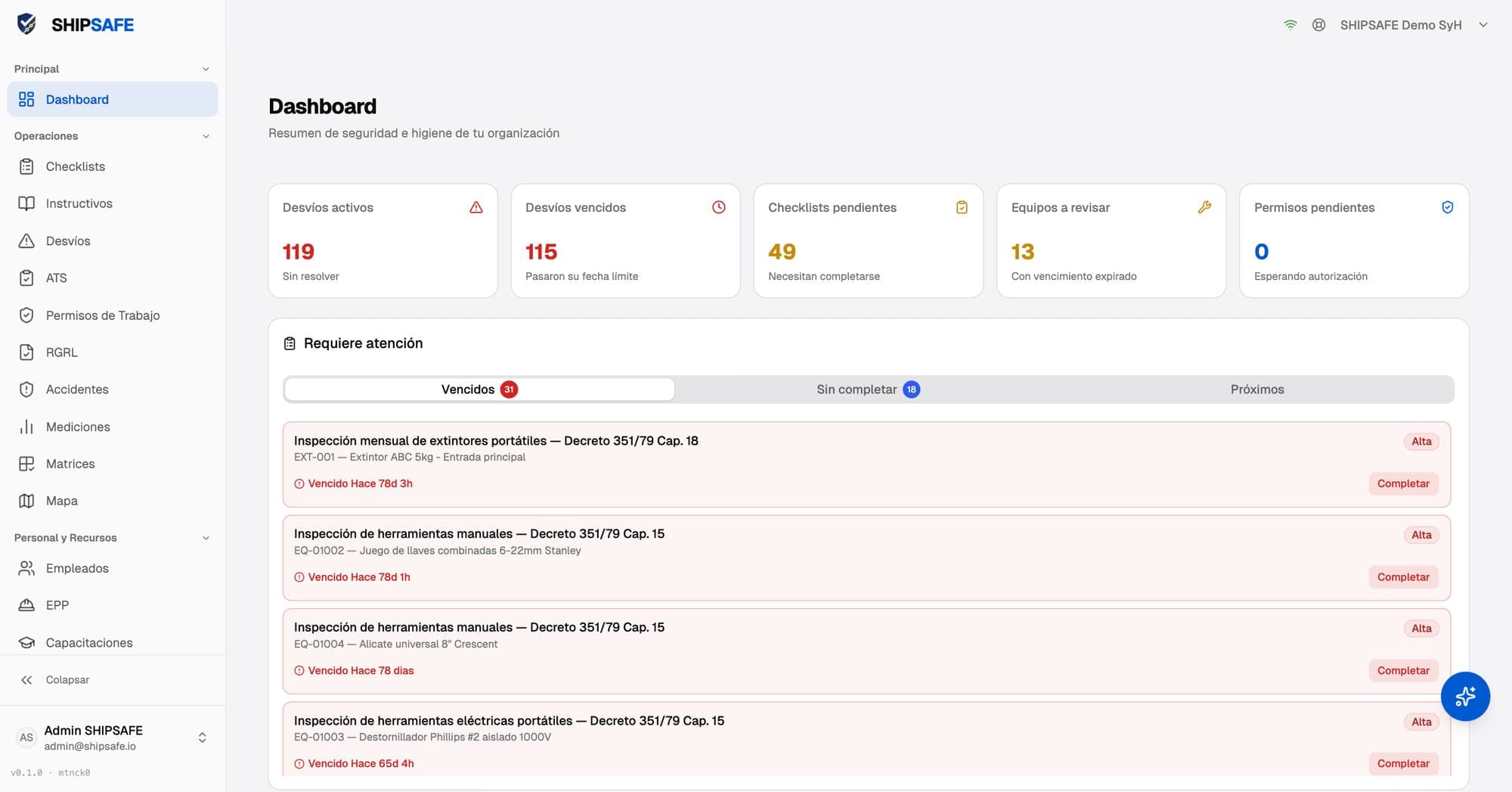Collapse the sidebar with Colapsar
Image resolution: width=1512 pixels, height=792 pixels.
tap(113, 680)
